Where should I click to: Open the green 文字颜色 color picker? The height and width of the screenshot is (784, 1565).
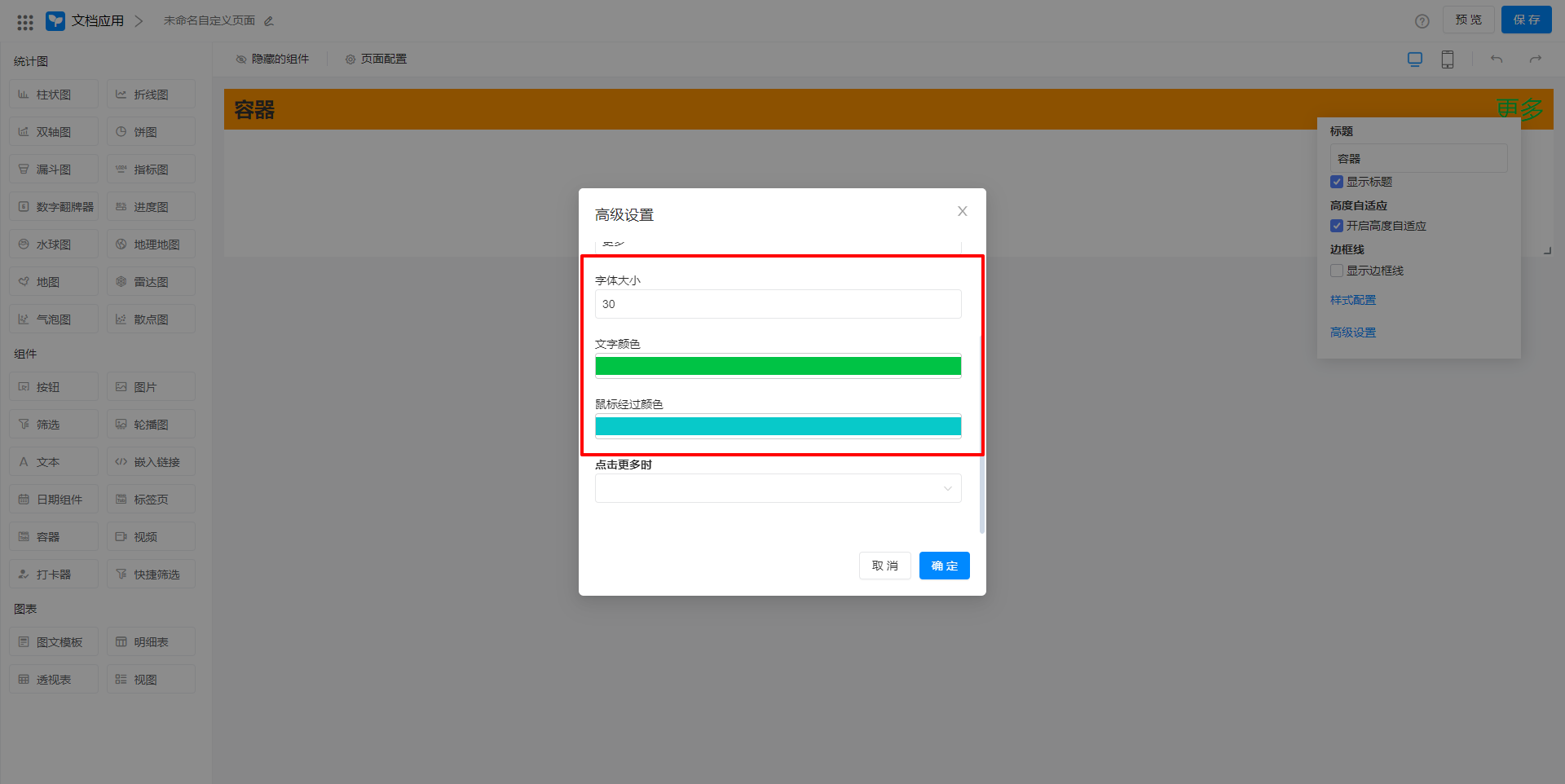click(778, 366)
